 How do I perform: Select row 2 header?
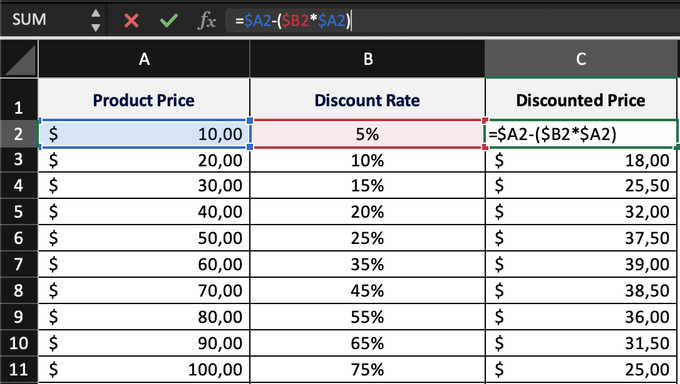(19, 134)
